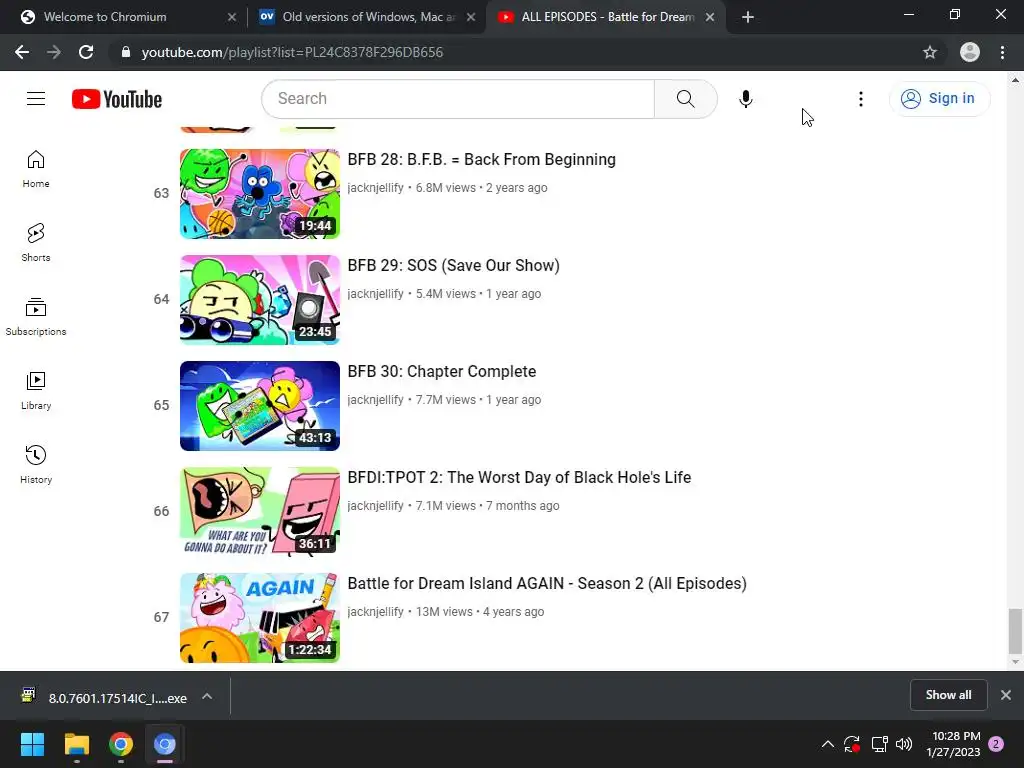Click the BFB 28 video thumbnail
Screen dimensions: 1024x768
pos(260,194)
